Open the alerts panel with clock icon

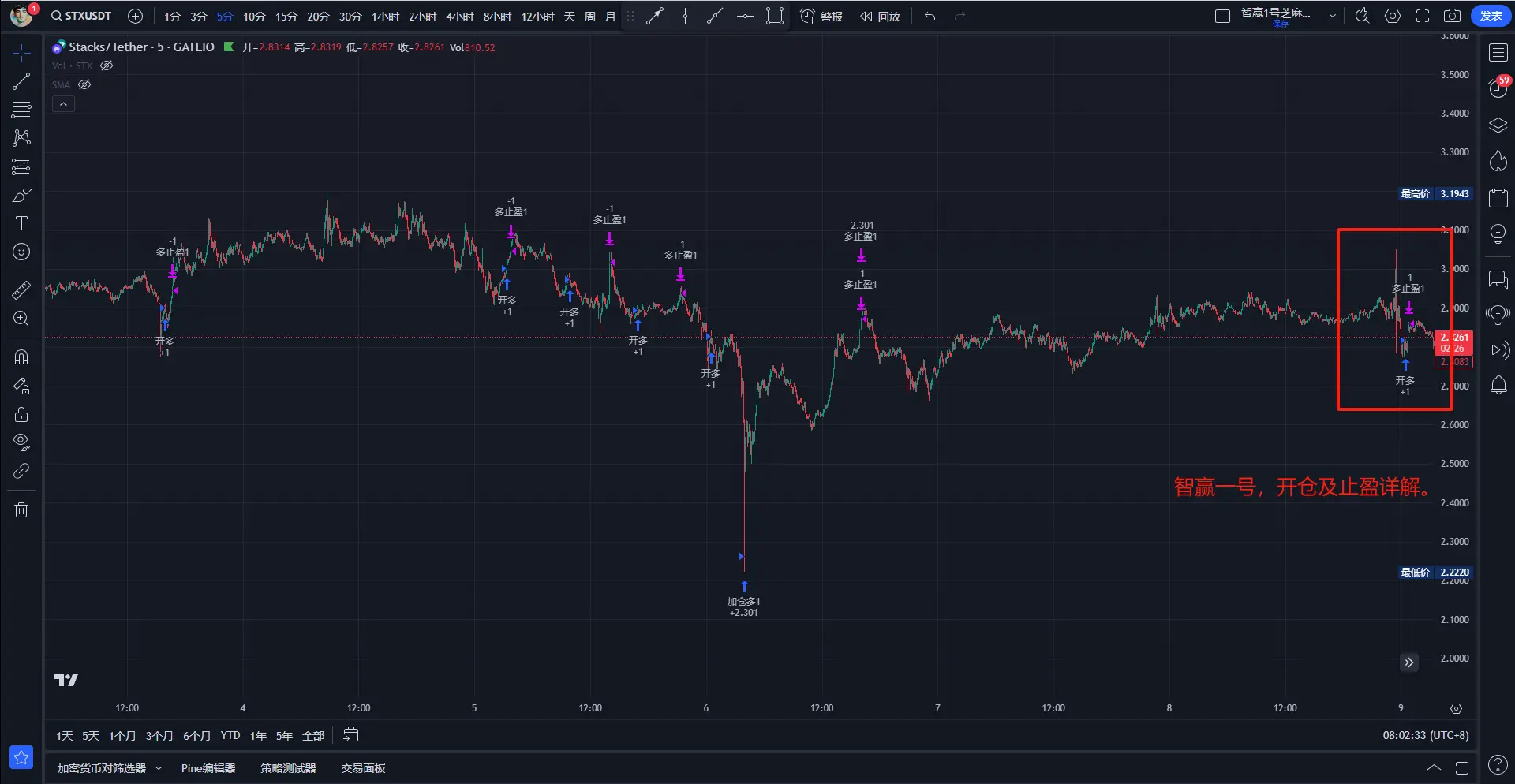tap(1498, 88)
